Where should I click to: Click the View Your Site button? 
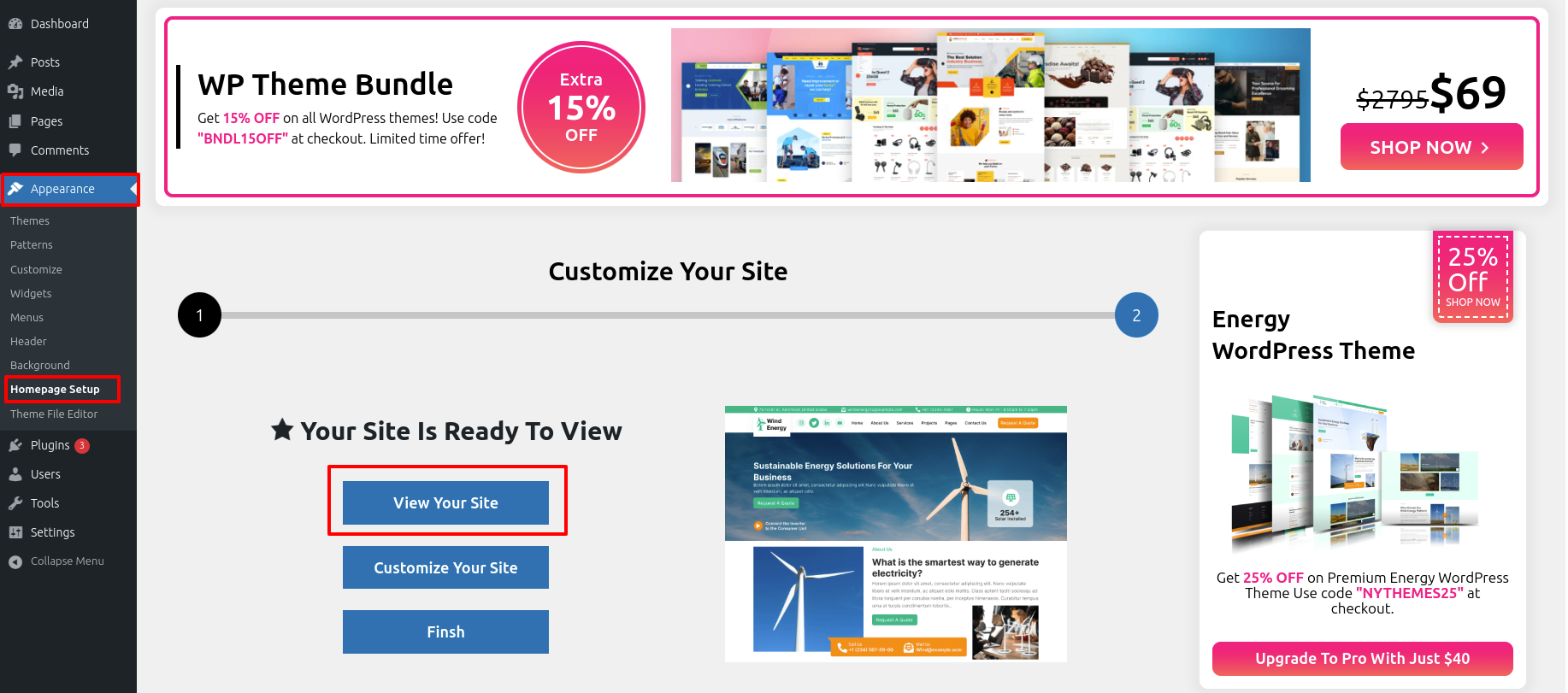click(x=445, y=502)
